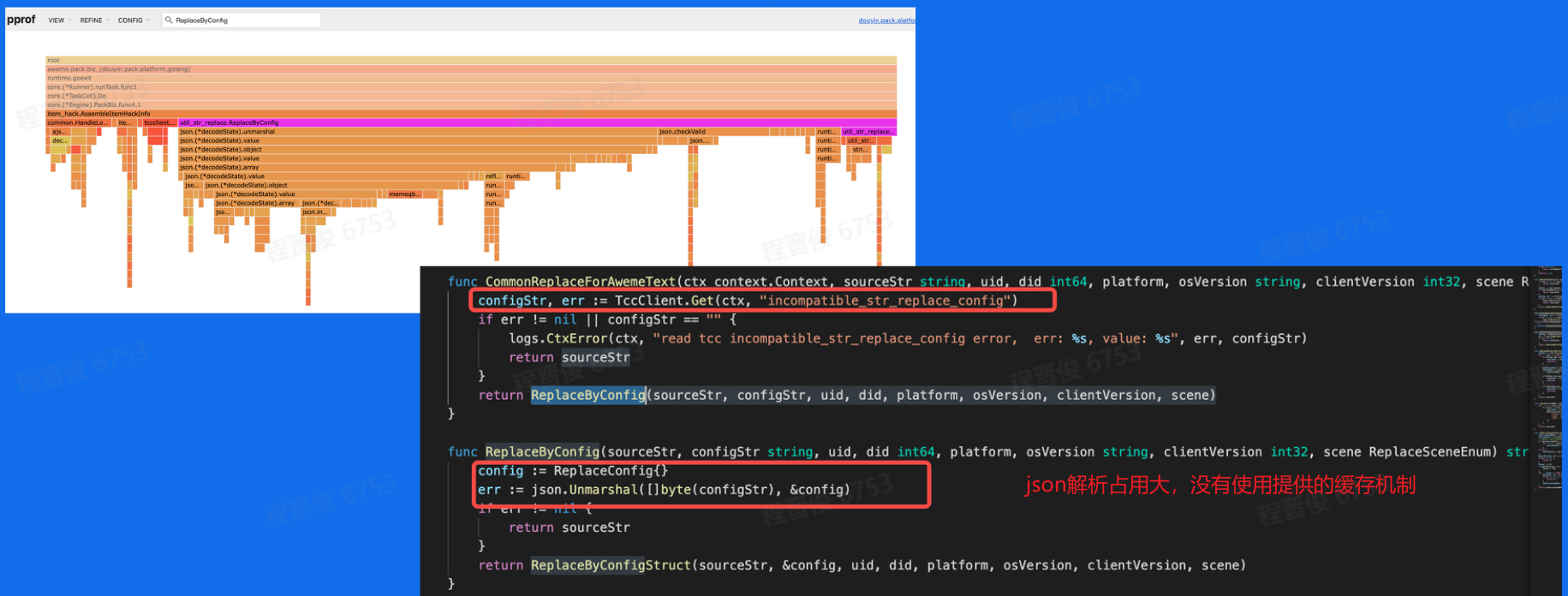This screenshot has width=1568, height=596.
Task: Open the douyin.pack.platform link
Action: point(885,21)
